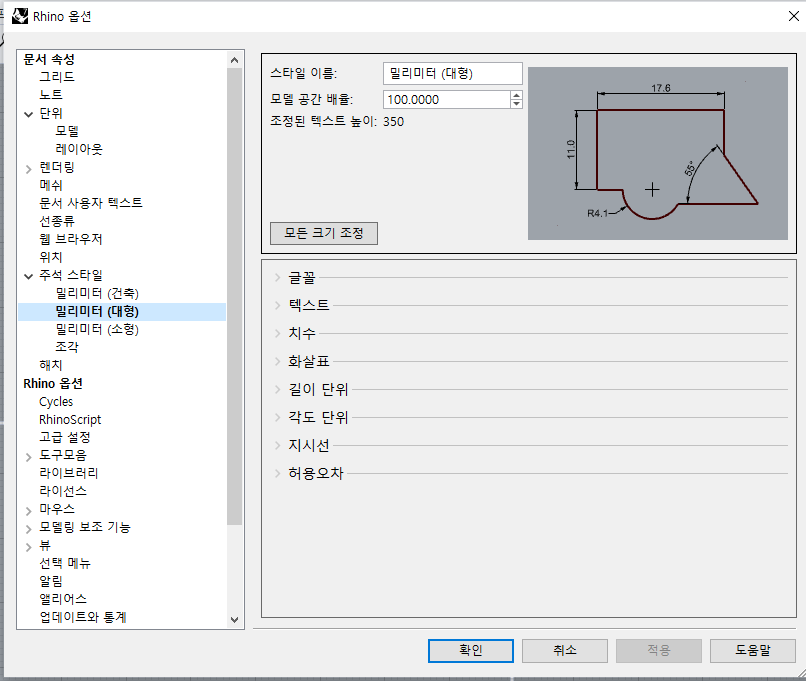Click the 도움말 button
Image resolution: width=806 pixels, height=681 pixels.
(x=753, y=651)
